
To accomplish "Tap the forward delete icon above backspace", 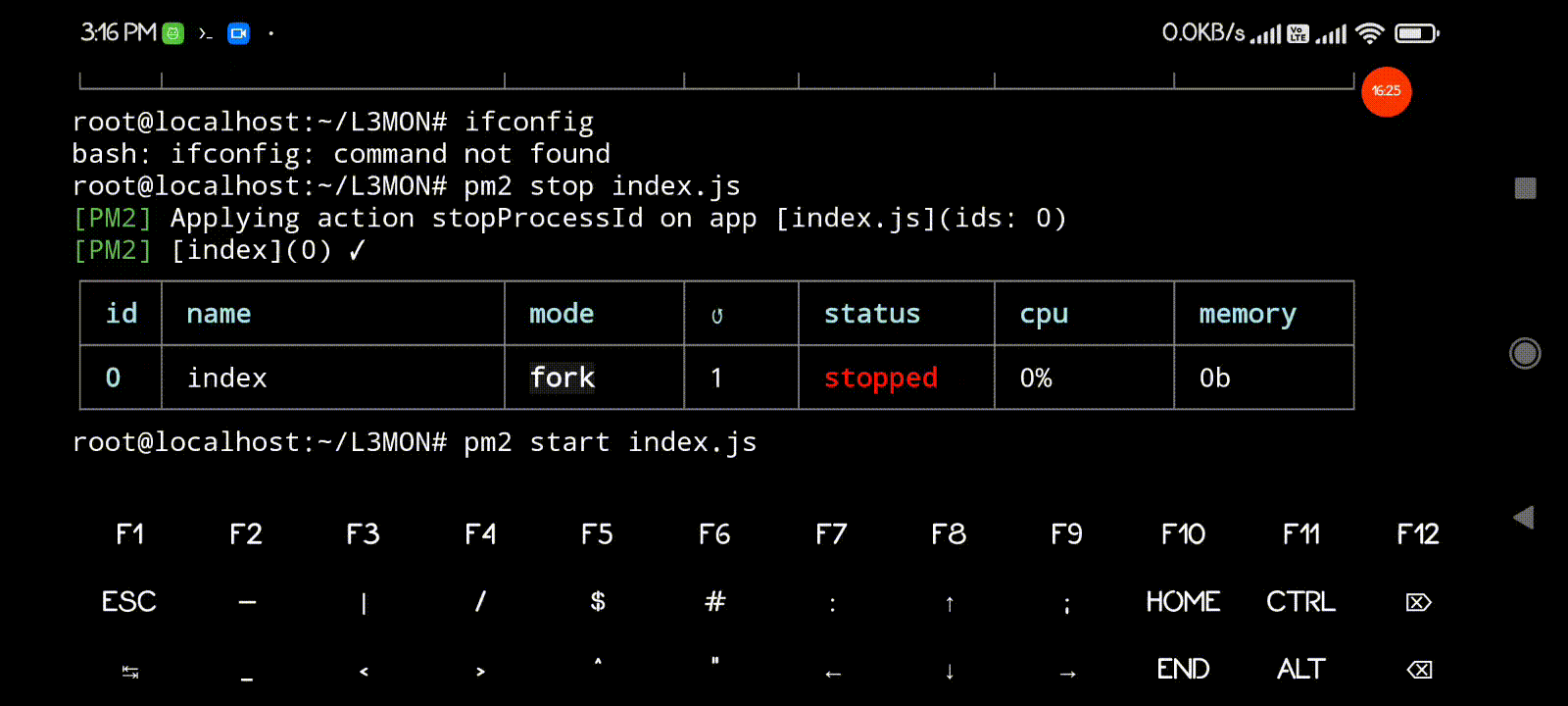I will click(x=1418, y=602).
